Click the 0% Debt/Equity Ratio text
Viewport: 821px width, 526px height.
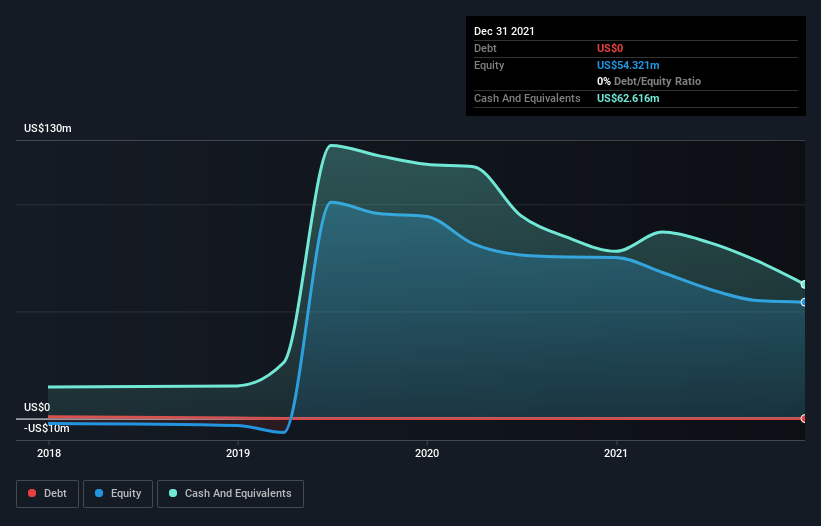[649, 82]
